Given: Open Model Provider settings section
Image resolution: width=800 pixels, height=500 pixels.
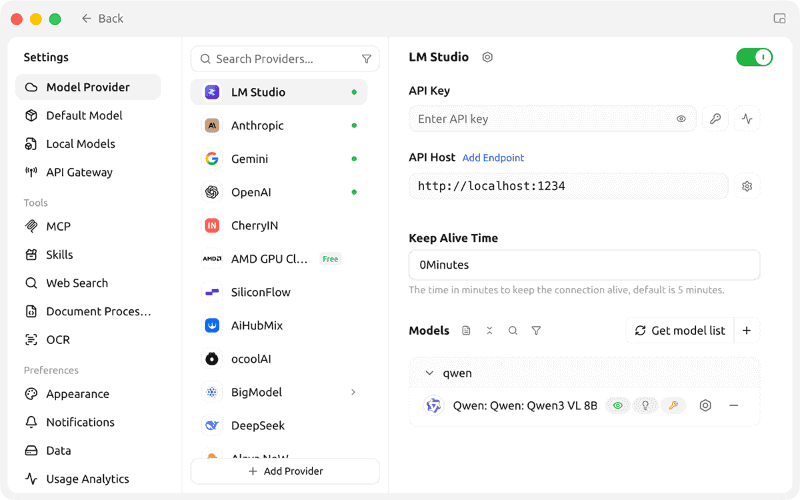Looking at the screenshot, I should click(x=88, y=87).
